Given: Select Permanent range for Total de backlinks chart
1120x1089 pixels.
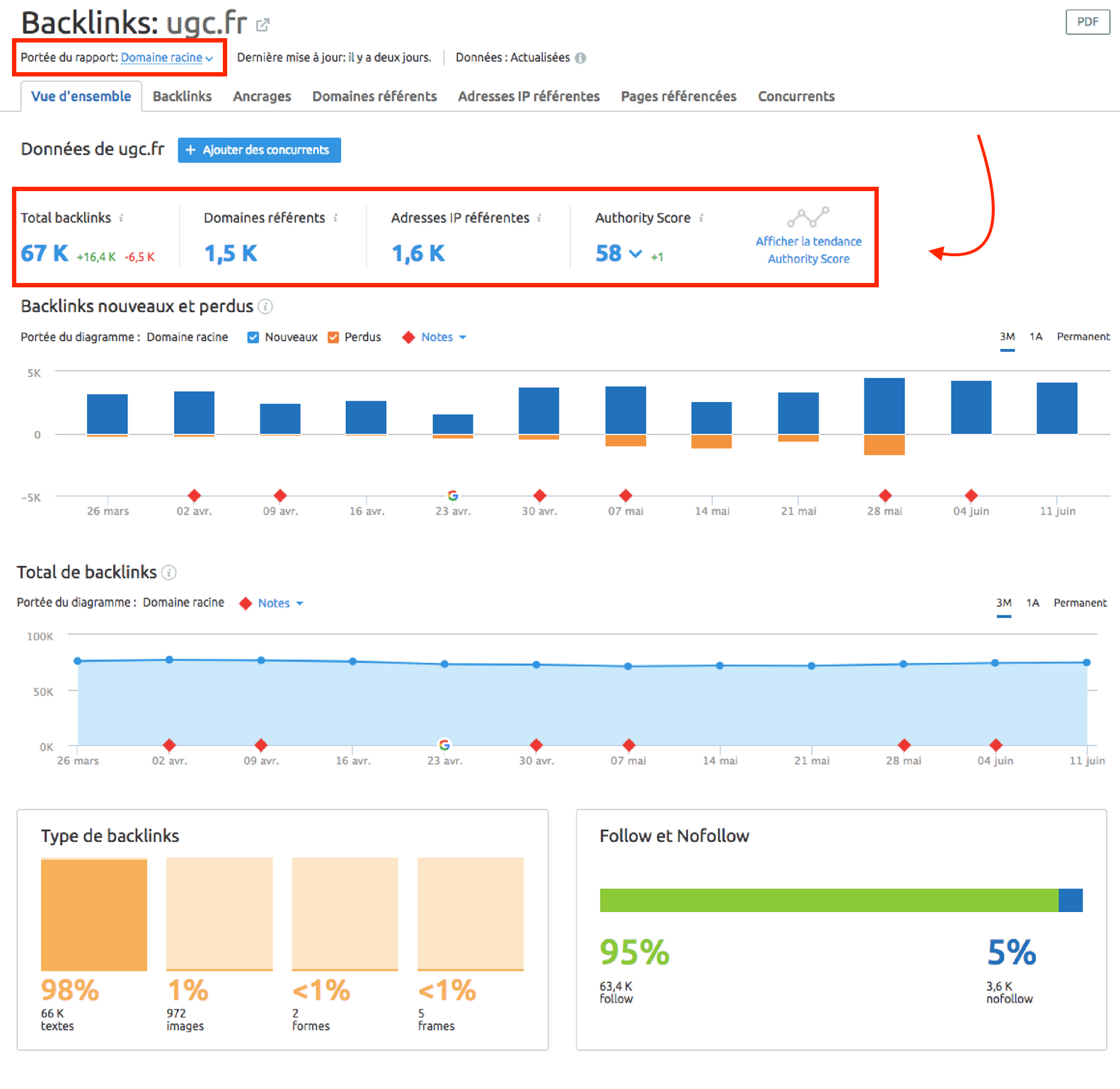Looking at the screenshot, I should 1080,603.
